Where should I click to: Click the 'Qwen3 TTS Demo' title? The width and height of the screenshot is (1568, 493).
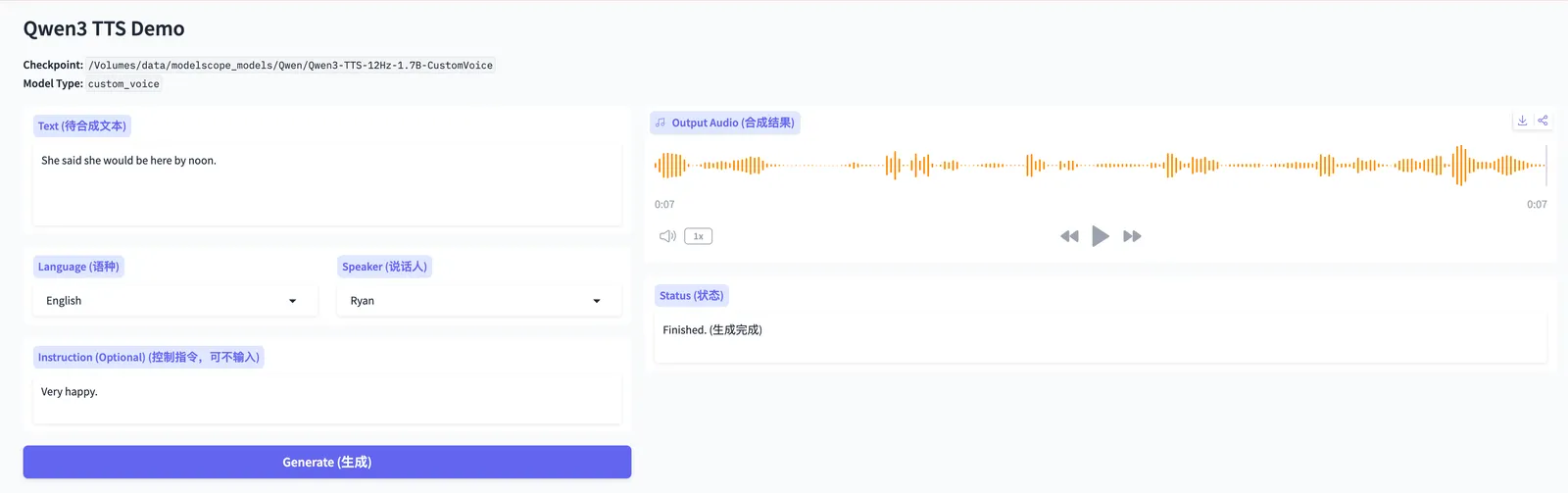click(x=104, y=29)
